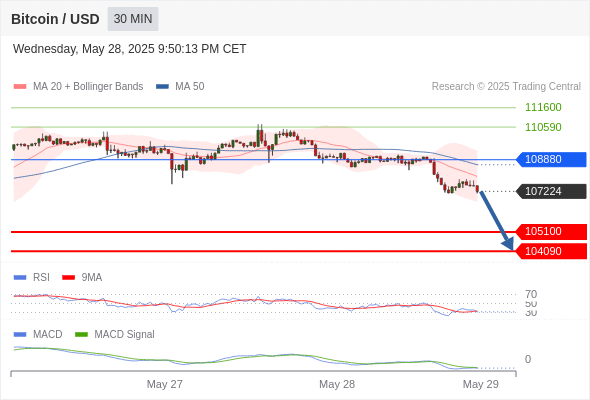Click the pink MA 20 + Bollinger Bands swatch
Image resolution: width=590 pixels, height=400 pixels.
(20, 87)
